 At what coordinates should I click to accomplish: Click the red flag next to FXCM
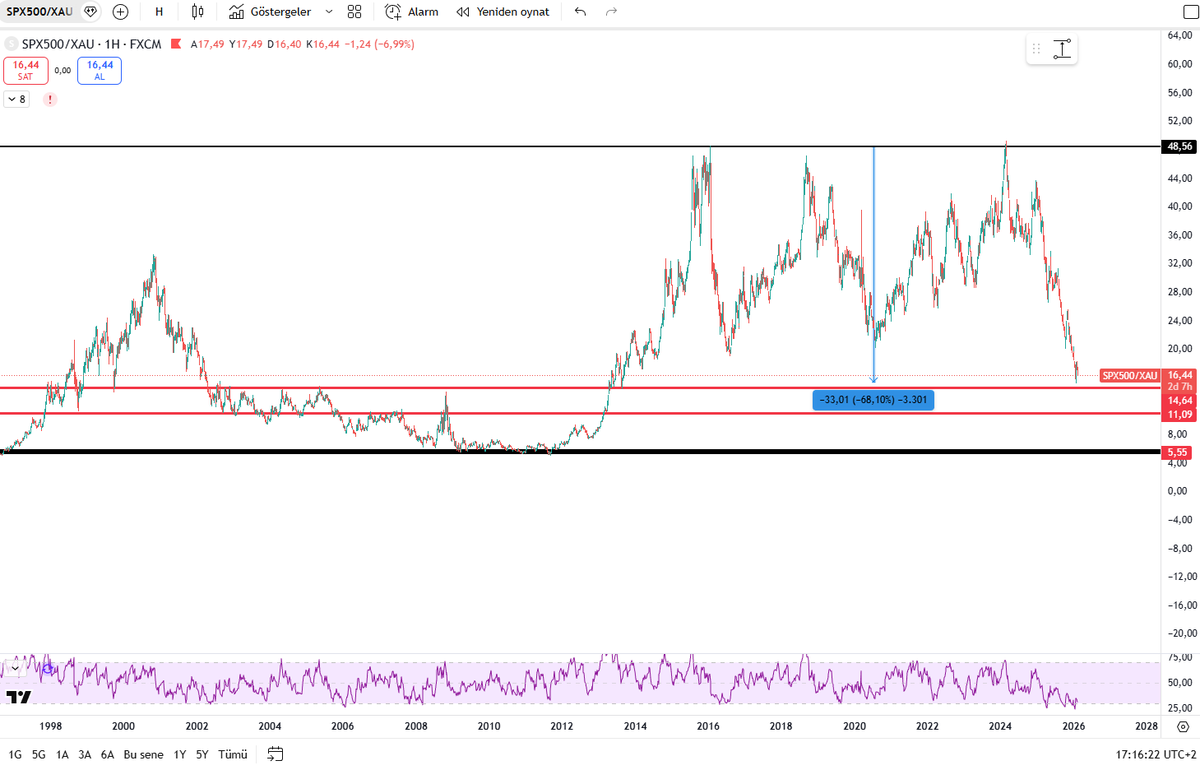177,44
